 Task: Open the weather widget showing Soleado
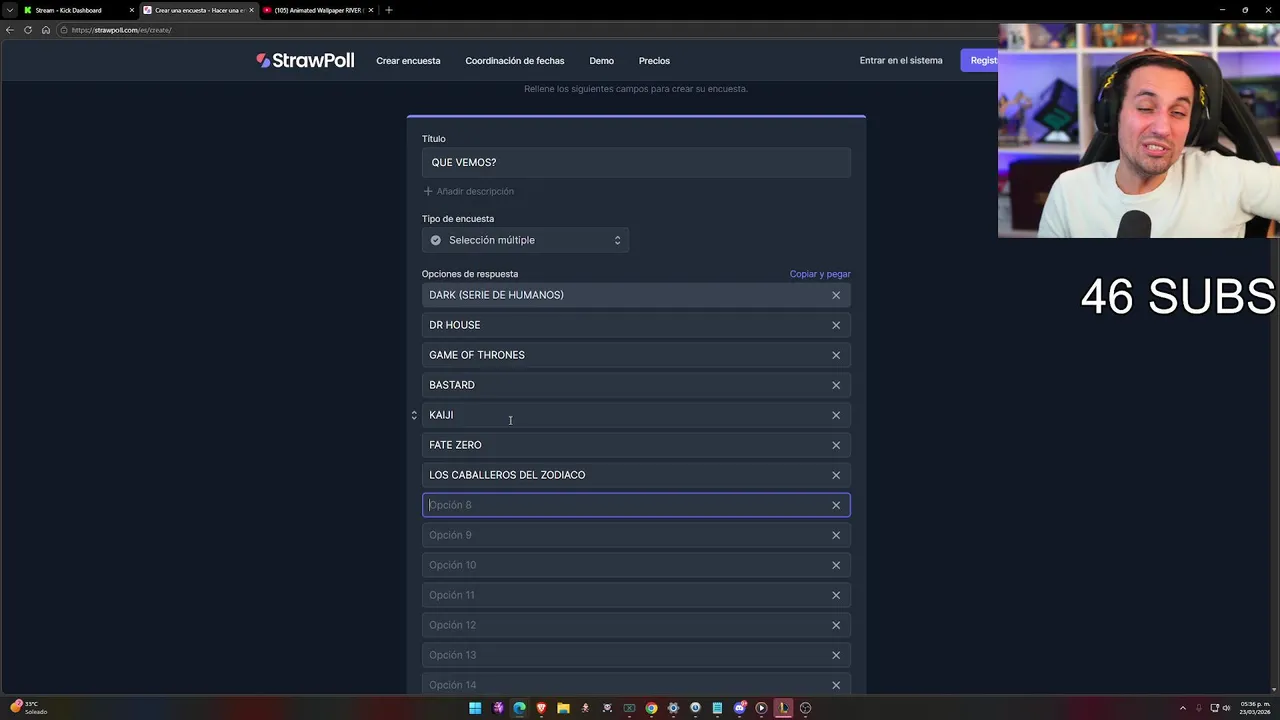pos(28,707)
